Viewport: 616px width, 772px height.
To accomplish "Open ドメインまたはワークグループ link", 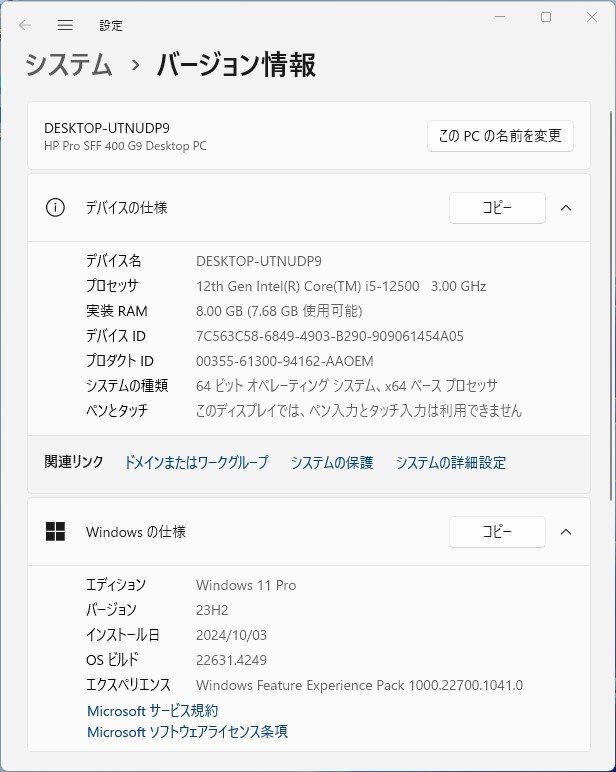I will point(196,462).
